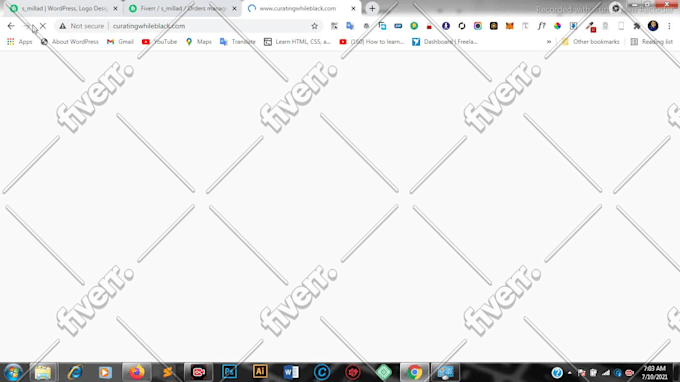Open File Explorer from the taskbar

42,372
